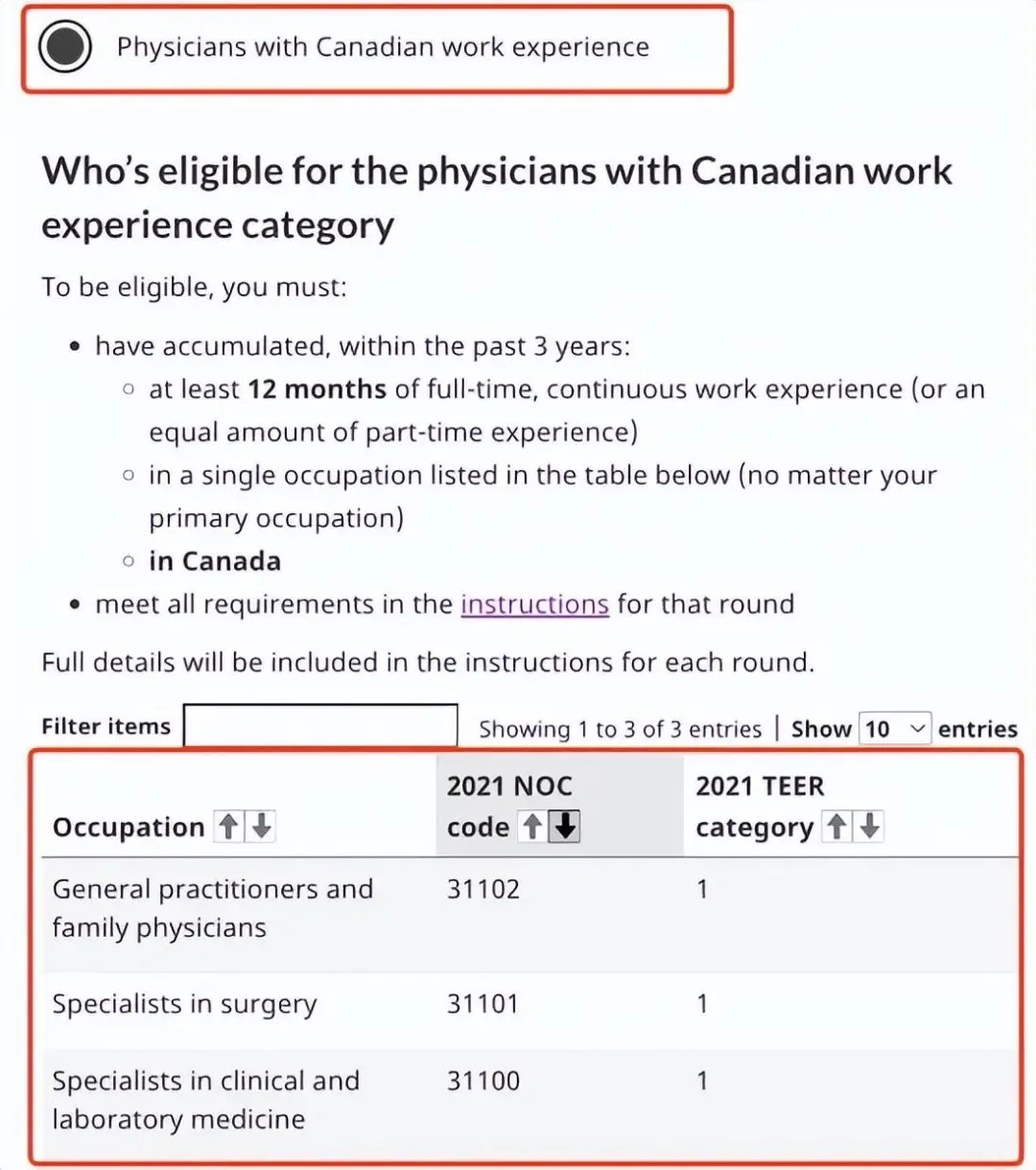Click NOC code 31100 cell

pos(483,1081)
